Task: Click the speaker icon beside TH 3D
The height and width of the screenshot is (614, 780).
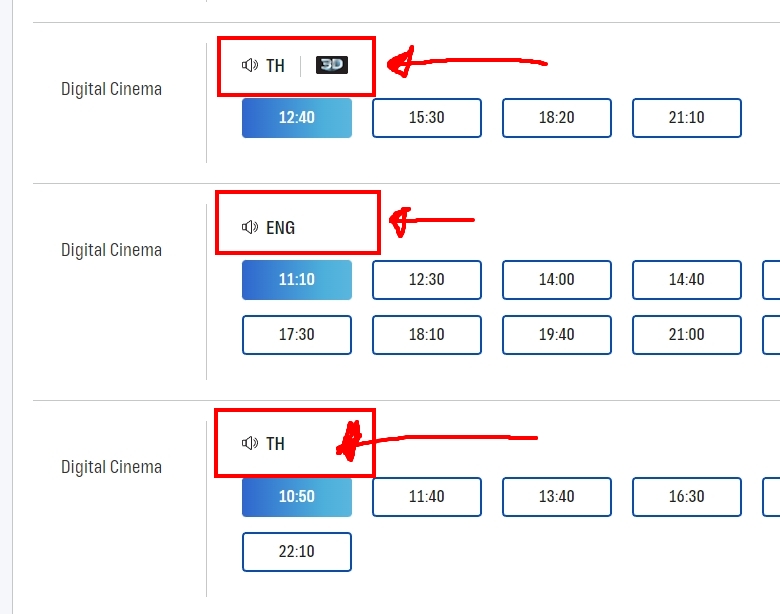Action: (x=250, y=65)
